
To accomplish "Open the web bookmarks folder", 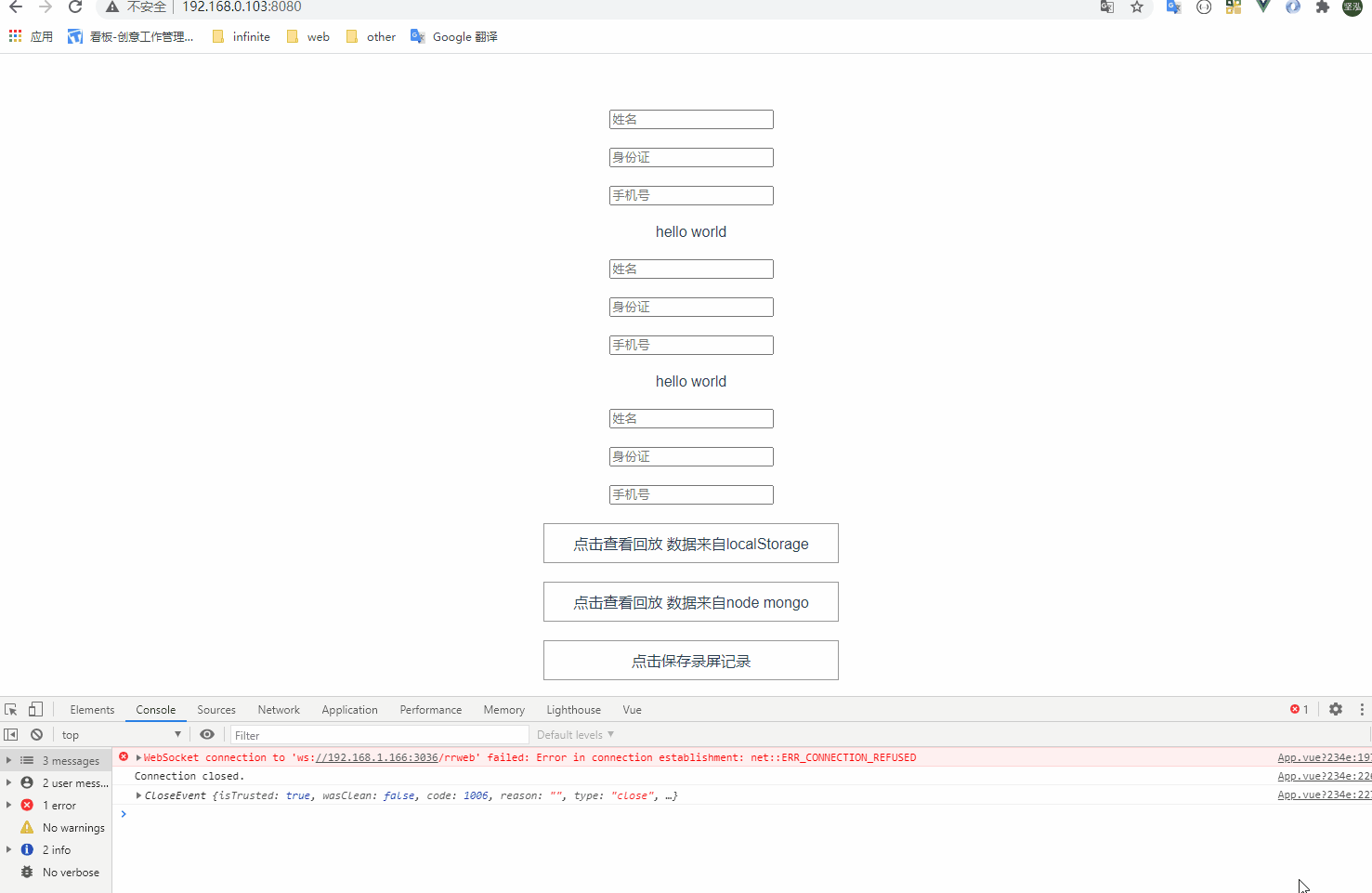I will point(308,36).
